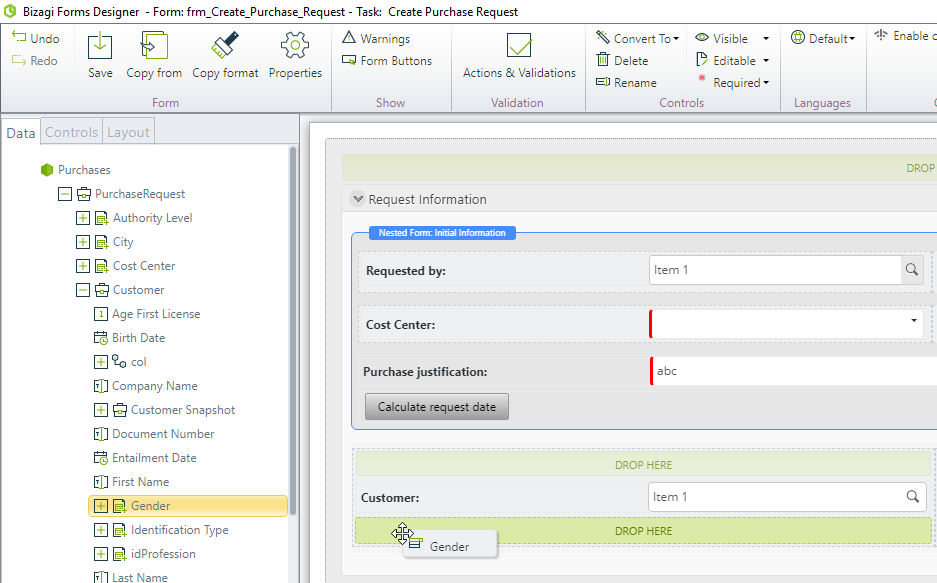The width and height of the screenshot is (937, 583).
Task: Save the form with the Save icon
Action: [x=100, y=55]
